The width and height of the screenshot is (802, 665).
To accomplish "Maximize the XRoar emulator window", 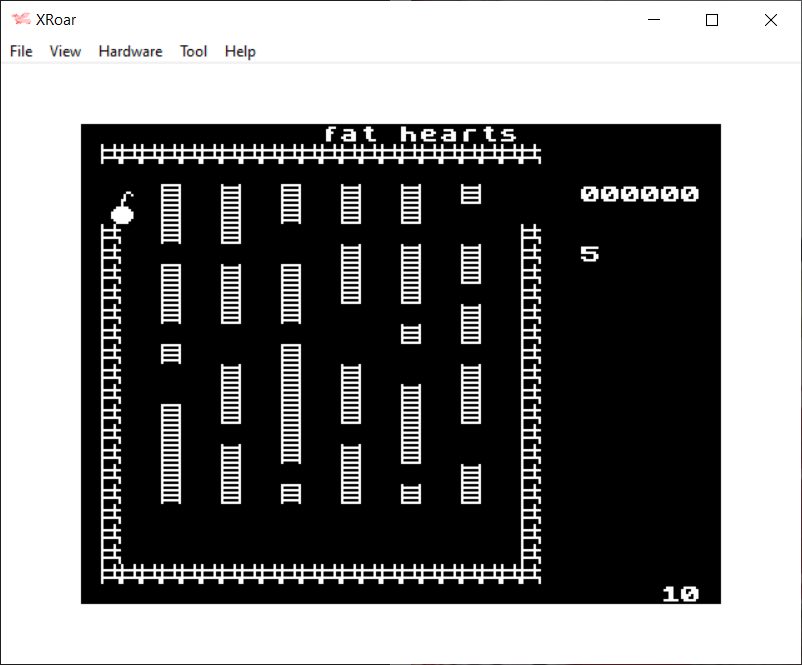I will pos(712,20).
